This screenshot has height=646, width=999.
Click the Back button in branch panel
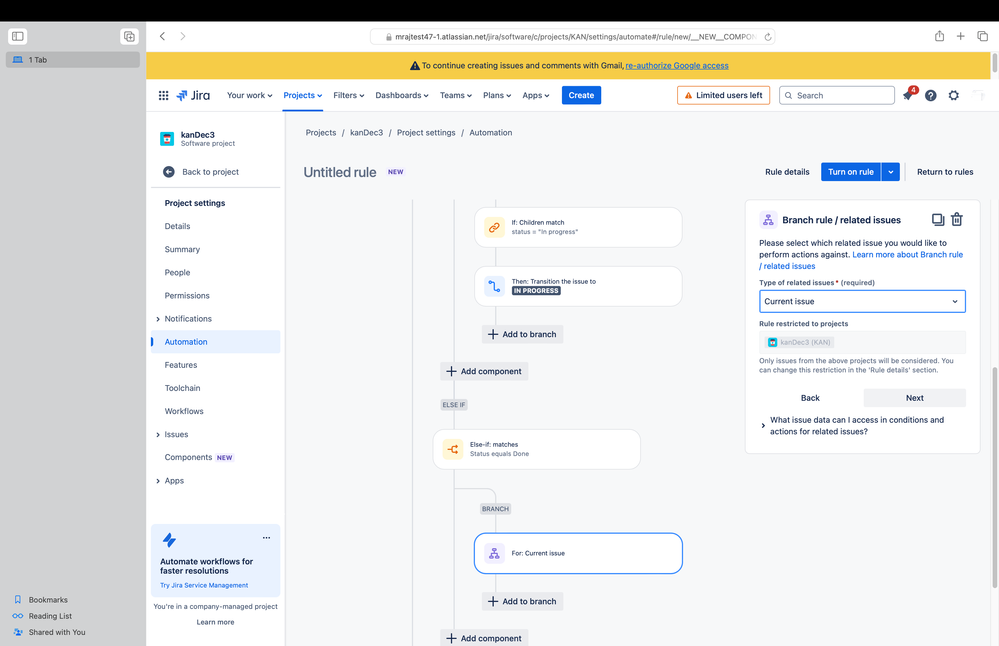coord(810,398)
